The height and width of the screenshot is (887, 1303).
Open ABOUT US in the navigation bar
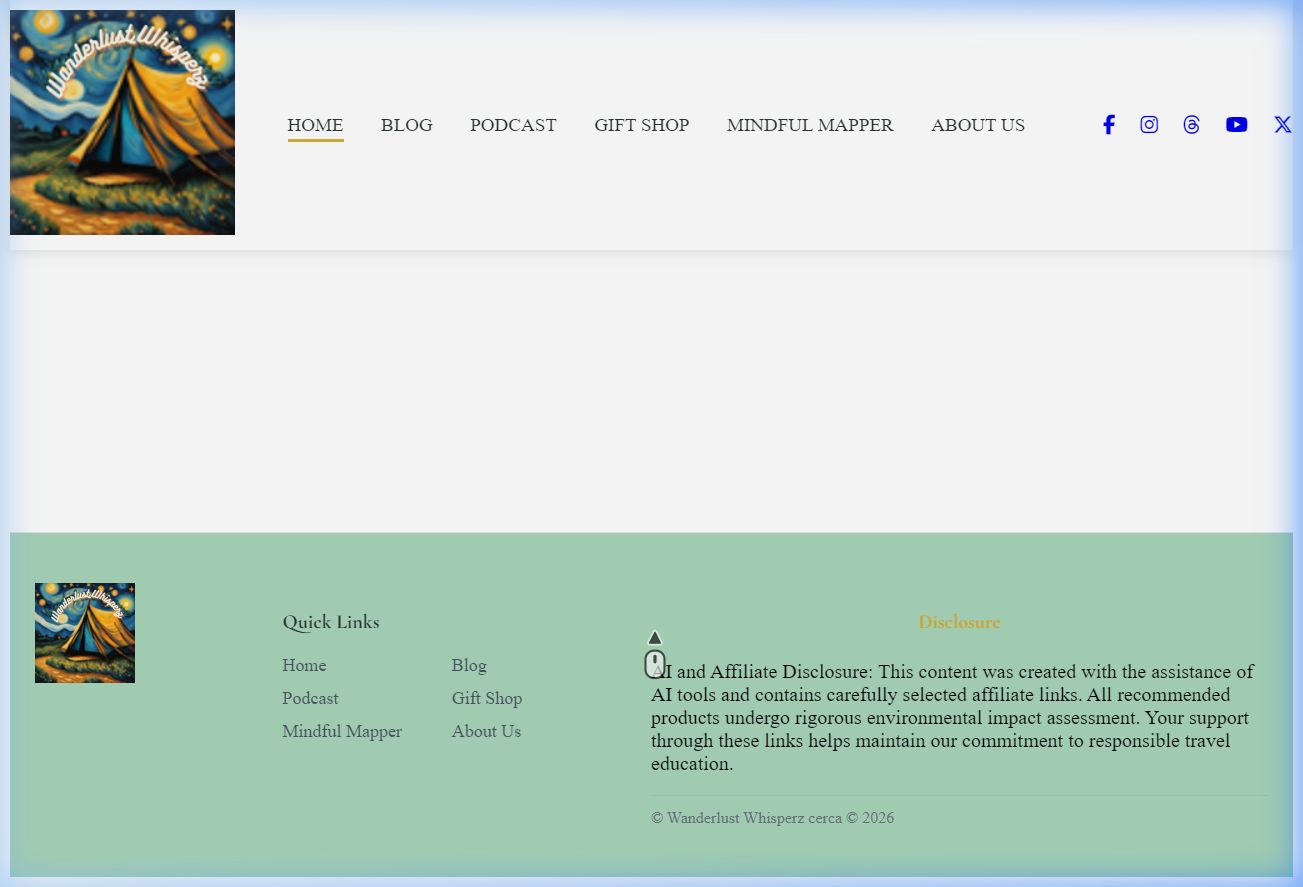pos(977,125)
